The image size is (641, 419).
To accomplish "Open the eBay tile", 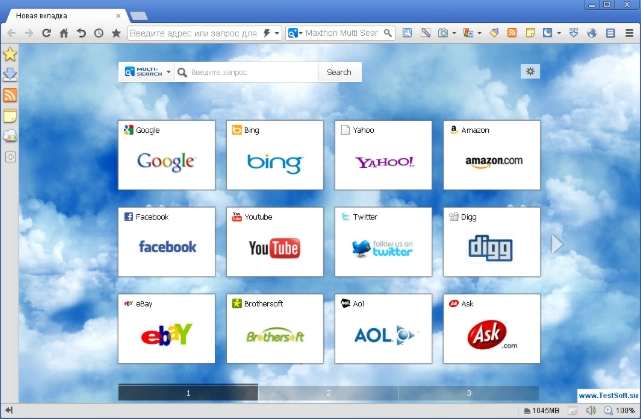I will click(x=166, y=329).
